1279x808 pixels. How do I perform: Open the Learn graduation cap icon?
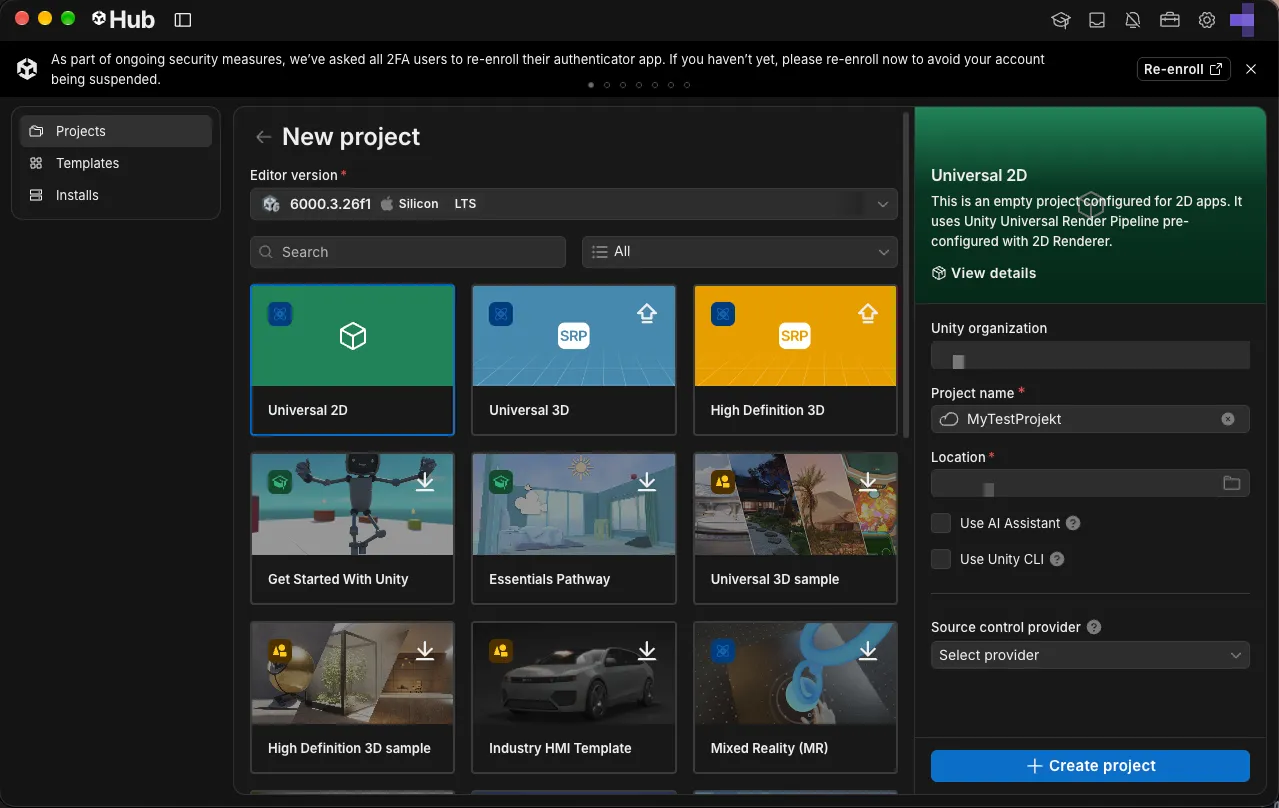pyautogui.click(x=1060, y=20)
